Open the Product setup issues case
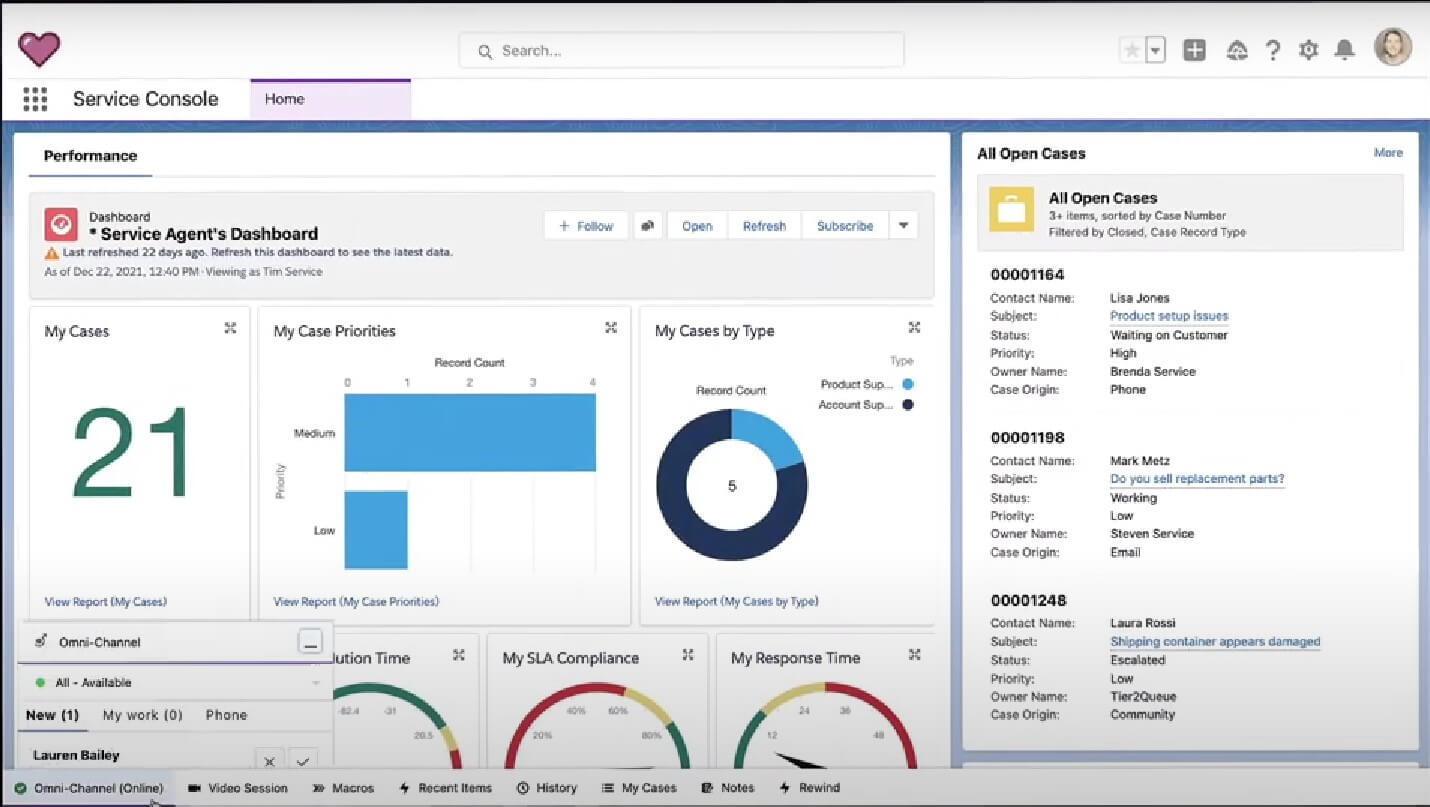1430x807 pixels. [1169, 316]
